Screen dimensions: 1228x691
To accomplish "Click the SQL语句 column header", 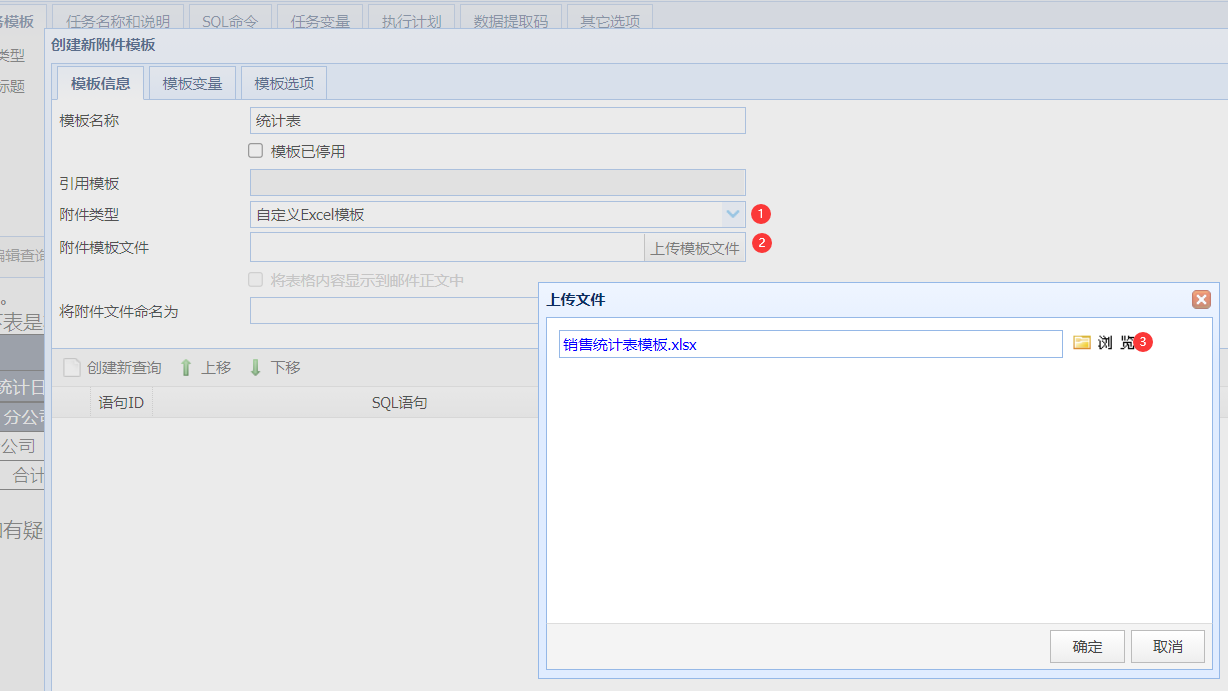I will coord(399,403).
